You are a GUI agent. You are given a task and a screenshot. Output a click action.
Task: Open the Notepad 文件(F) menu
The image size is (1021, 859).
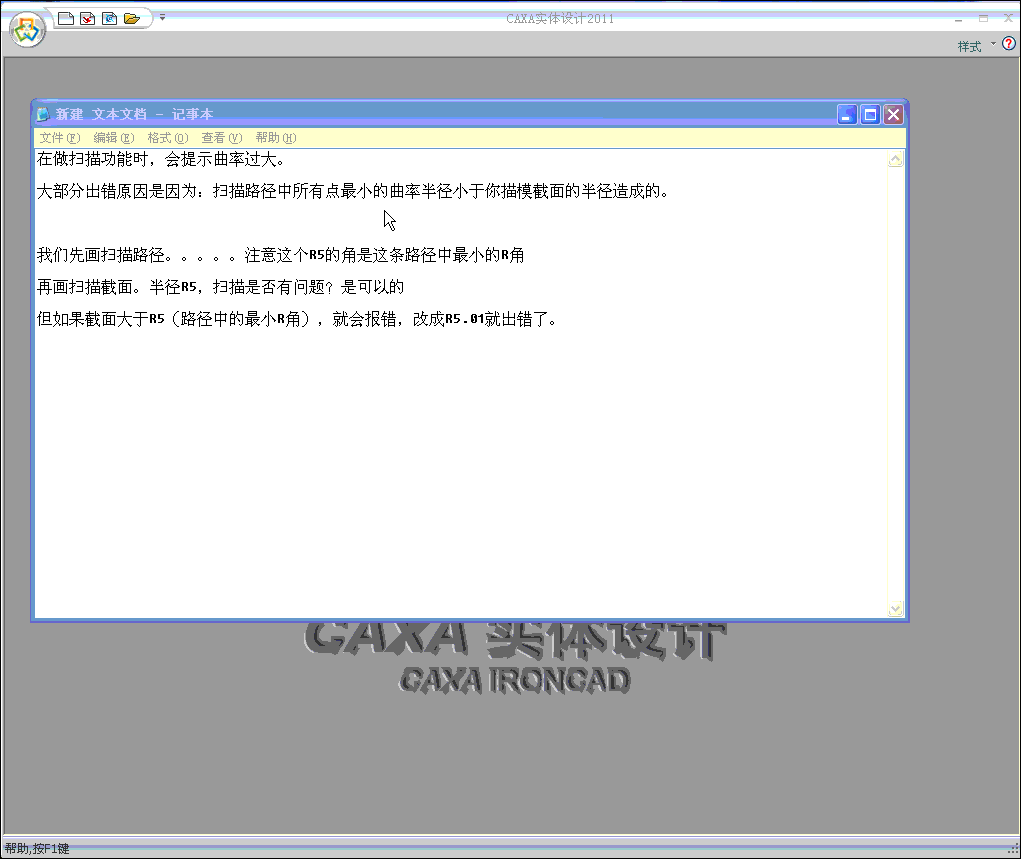coord(60,137)
